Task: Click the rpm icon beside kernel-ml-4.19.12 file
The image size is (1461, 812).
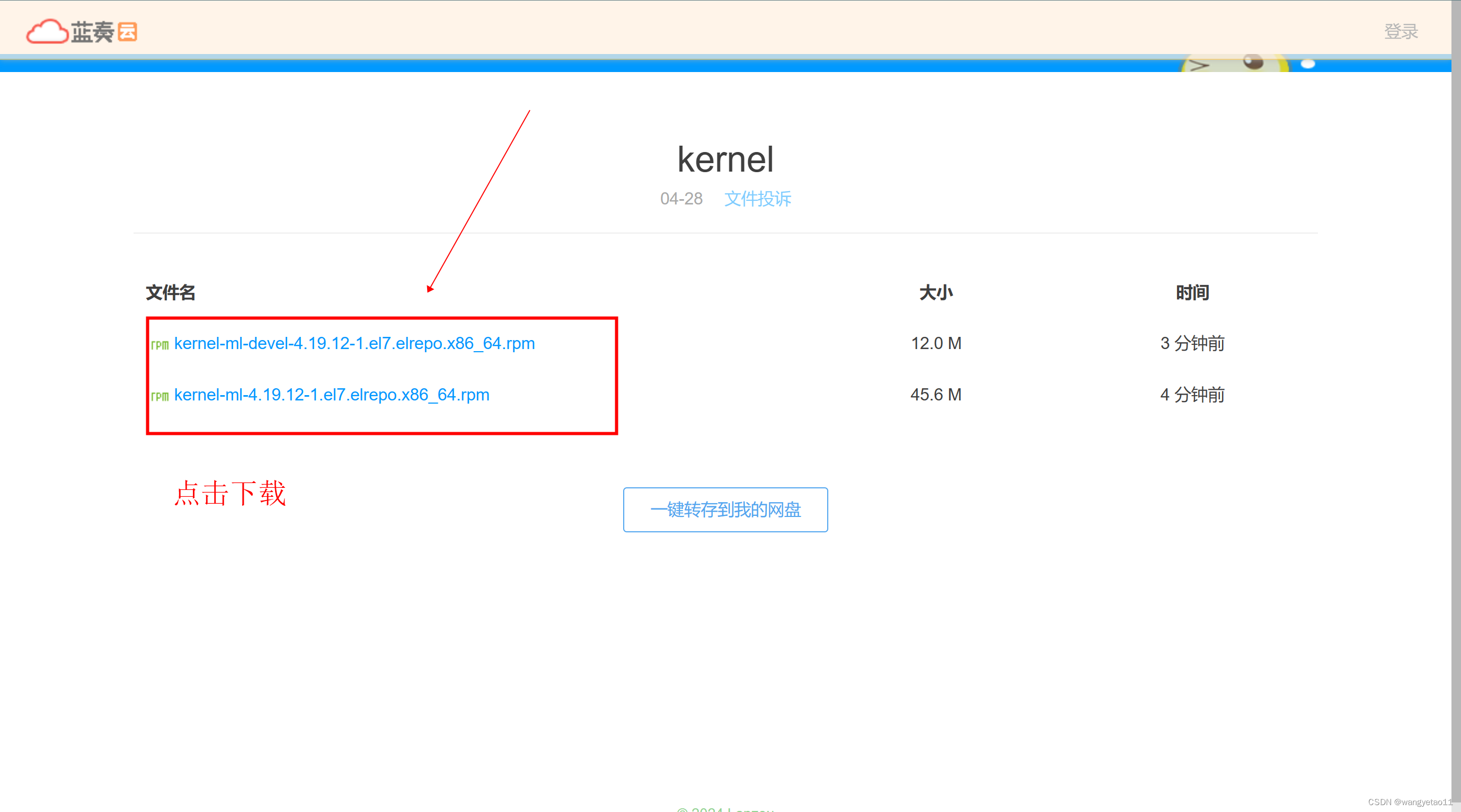Action: pyautogui.click(x=160, y=395)
